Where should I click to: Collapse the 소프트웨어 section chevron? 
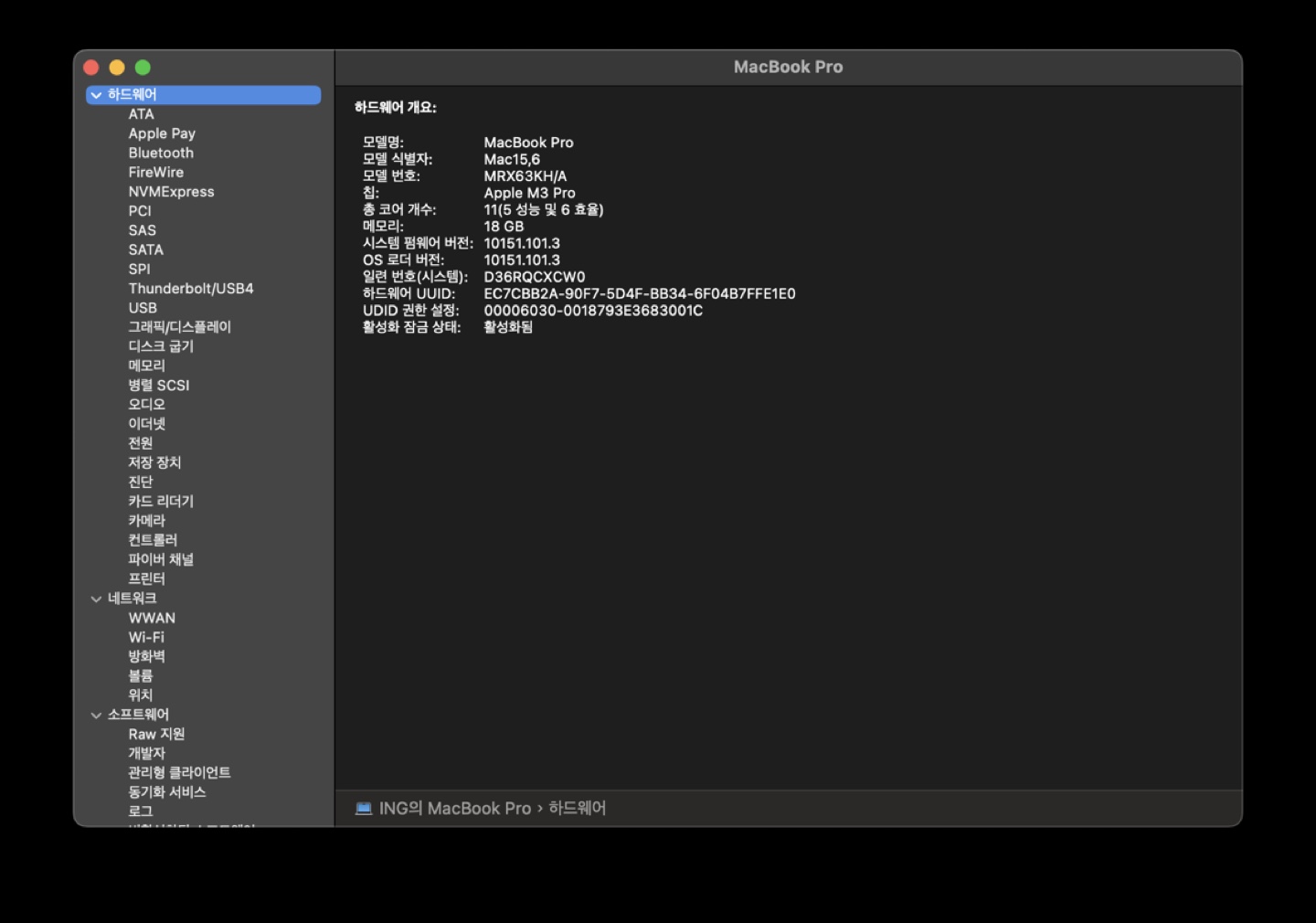[x=96, y=715]
